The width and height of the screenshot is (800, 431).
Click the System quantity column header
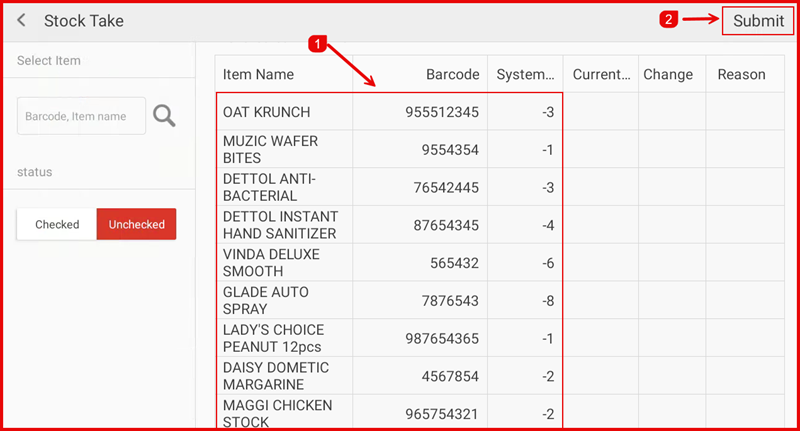525,74
